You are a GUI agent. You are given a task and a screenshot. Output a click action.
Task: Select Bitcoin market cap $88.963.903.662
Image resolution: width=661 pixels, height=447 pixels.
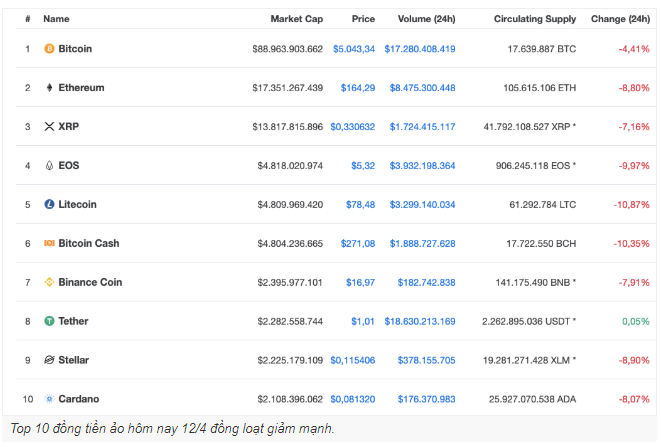tap(288, 49)
